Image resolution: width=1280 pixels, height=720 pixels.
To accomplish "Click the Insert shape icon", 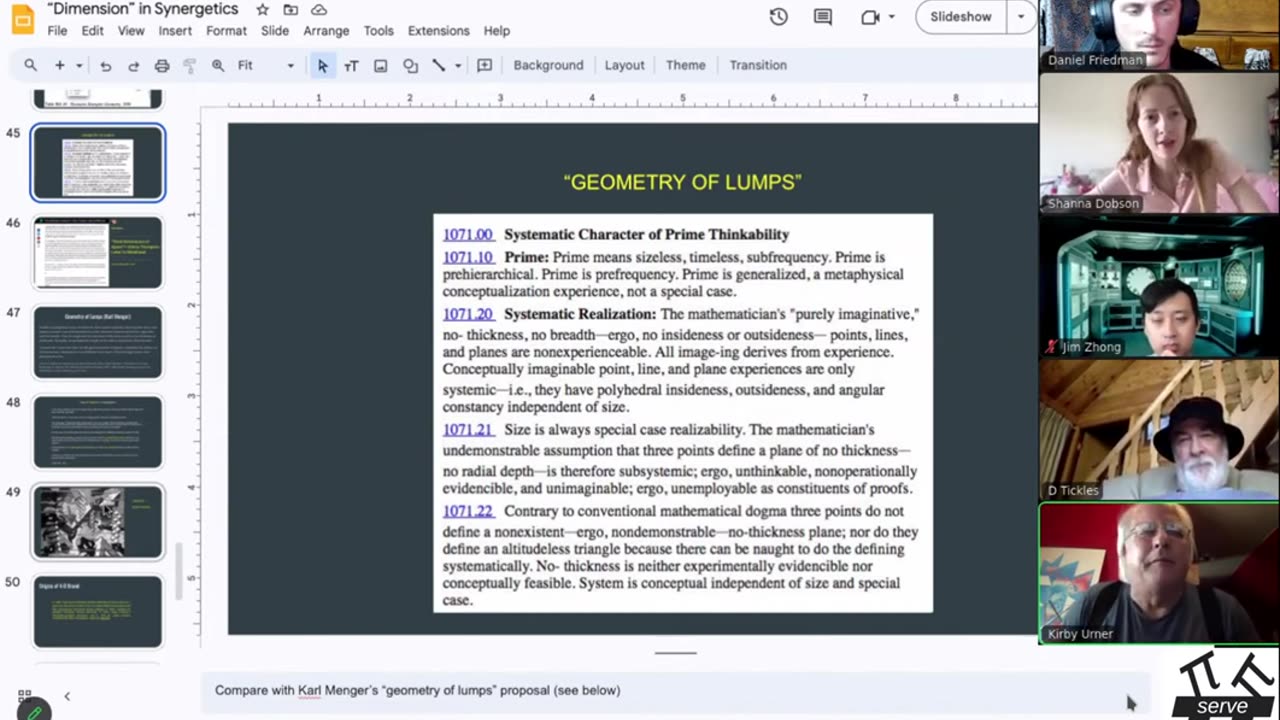I will coord(410,65).
